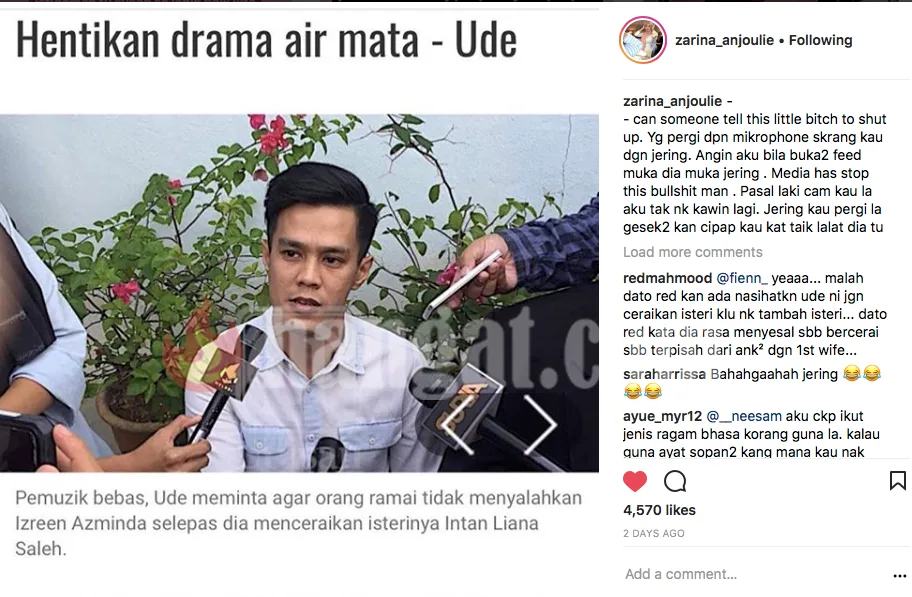Save post with the bookmark icon
This screenshot has width=912, height=597.
coord(897,481)
